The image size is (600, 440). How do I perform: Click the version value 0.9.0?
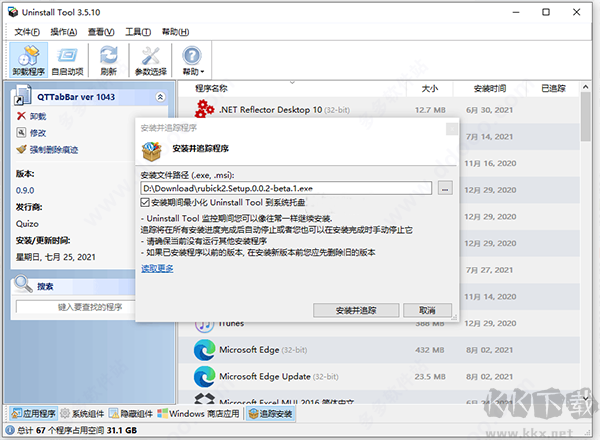25,191
